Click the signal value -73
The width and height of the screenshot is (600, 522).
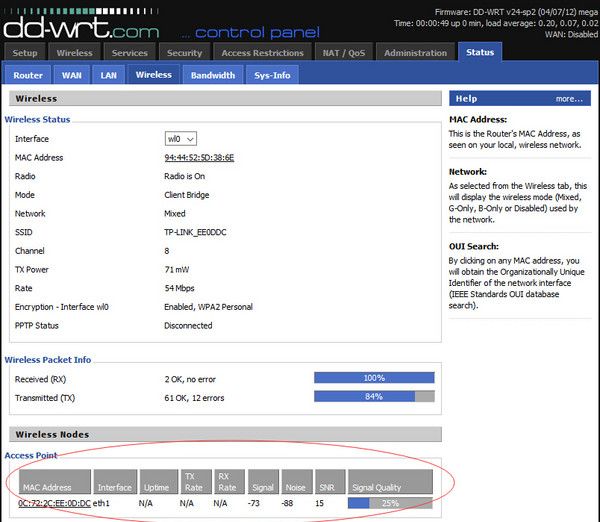point(253,503)
